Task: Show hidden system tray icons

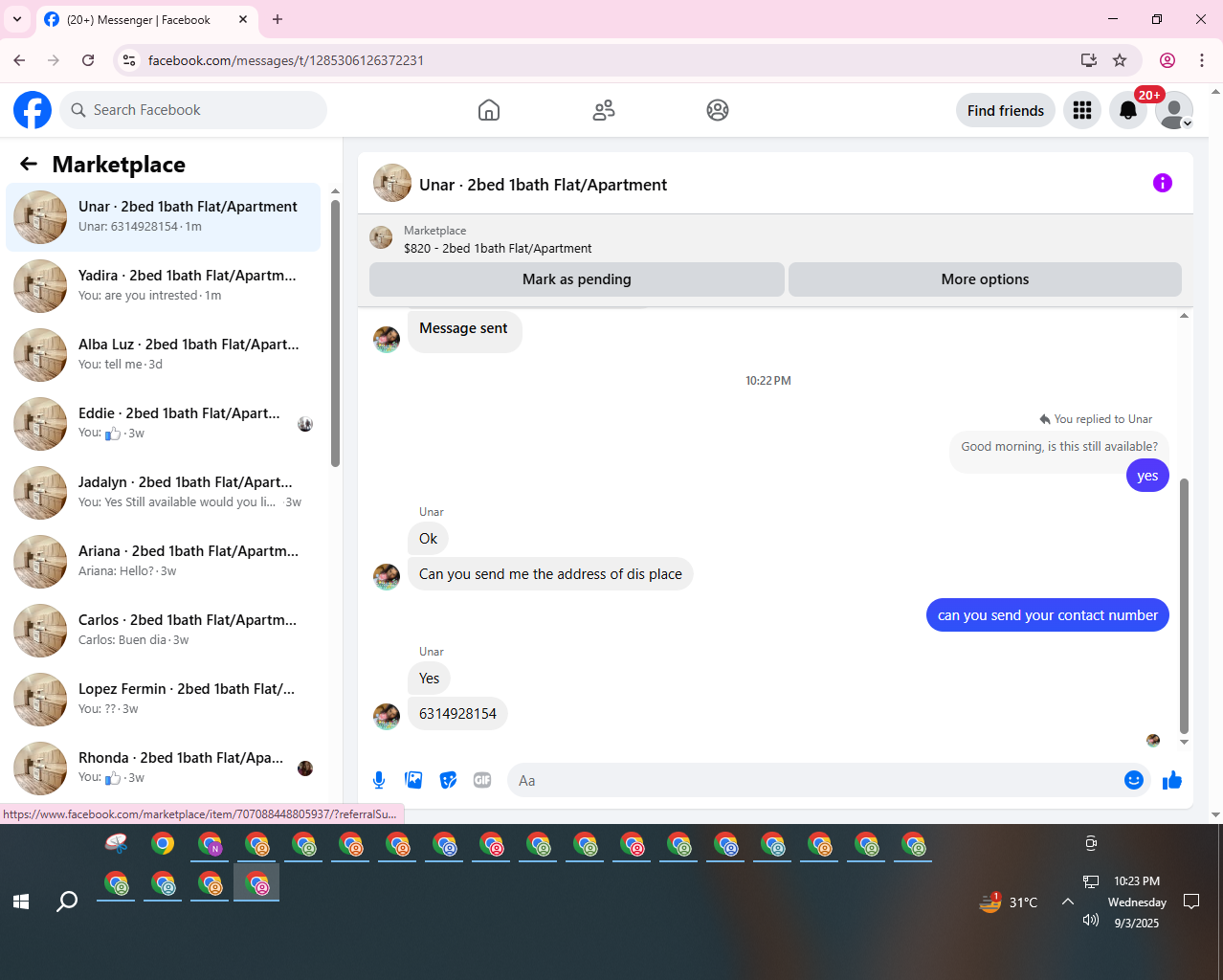Action: (1068, 902)
